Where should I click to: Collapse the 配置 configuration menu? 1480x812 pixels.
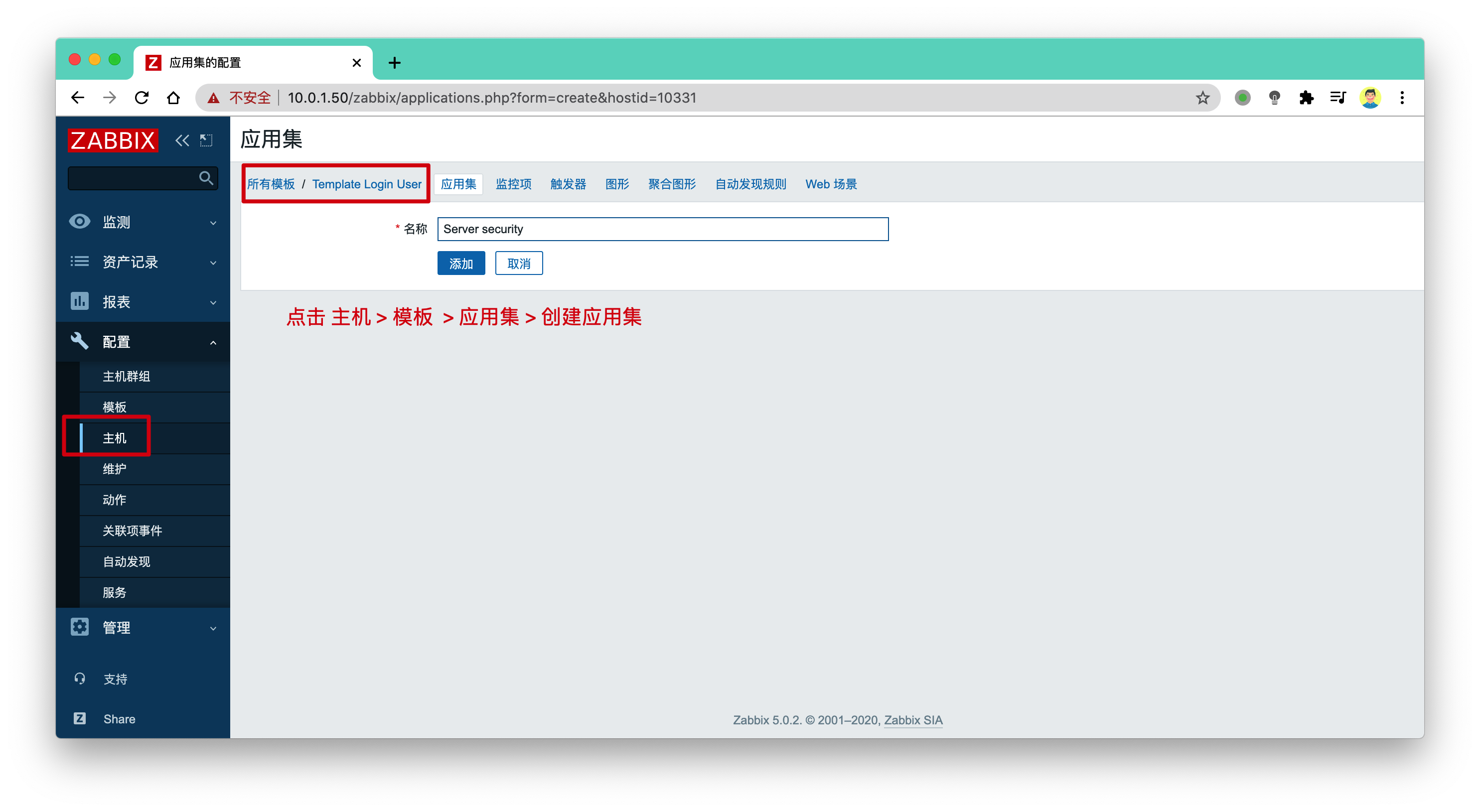[143, 342]
